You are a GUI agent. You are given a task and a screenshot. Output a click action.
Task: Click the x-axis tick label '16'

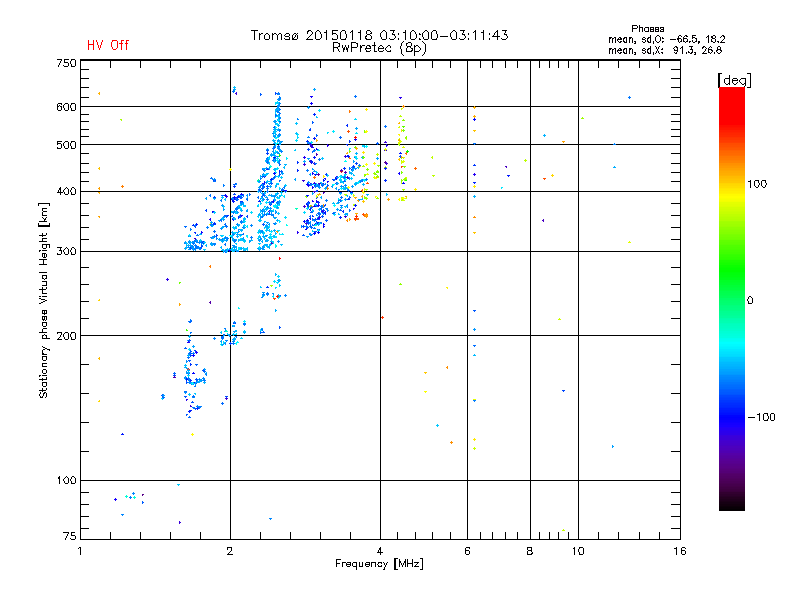[680, 551]
